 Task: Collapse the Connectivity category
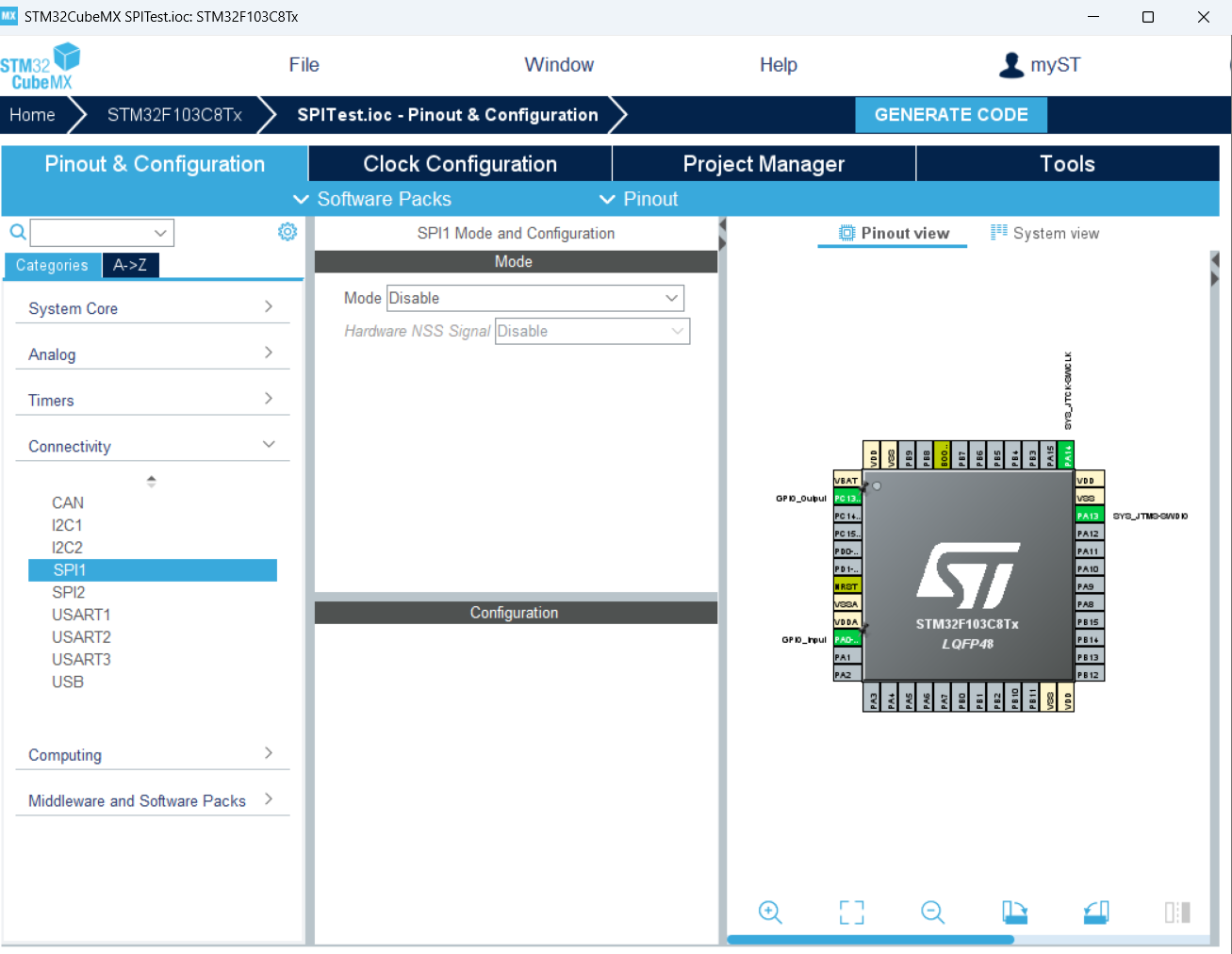[152, 446]
